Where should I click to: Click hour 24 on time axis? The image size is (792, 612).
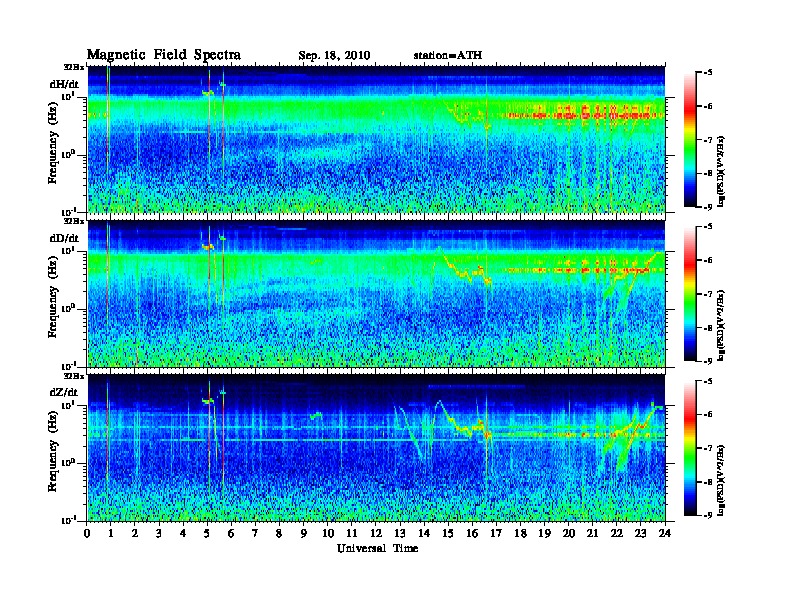tap(665, 534)
